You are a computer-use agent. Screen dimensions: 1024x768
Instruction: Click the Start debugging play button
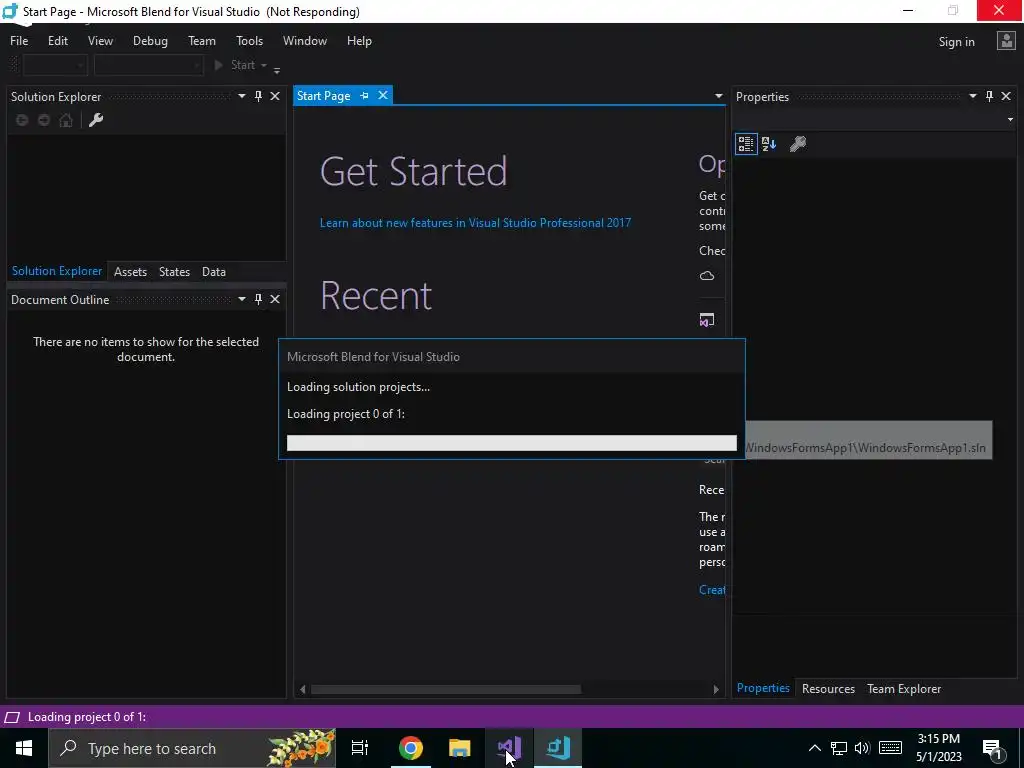(219, 65)
